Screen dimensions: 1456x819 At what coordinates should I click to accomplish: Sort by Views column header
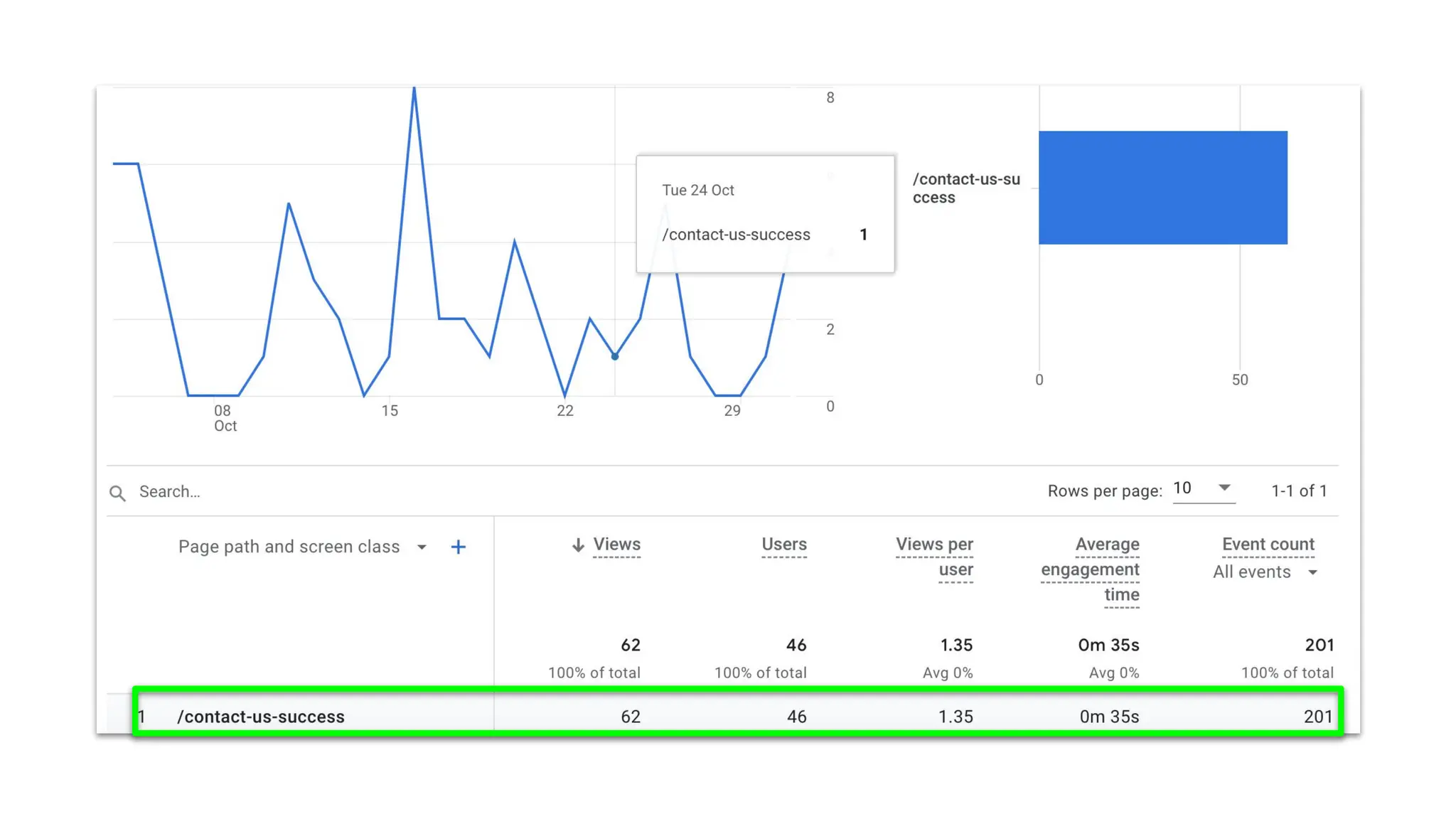(616, 545)
